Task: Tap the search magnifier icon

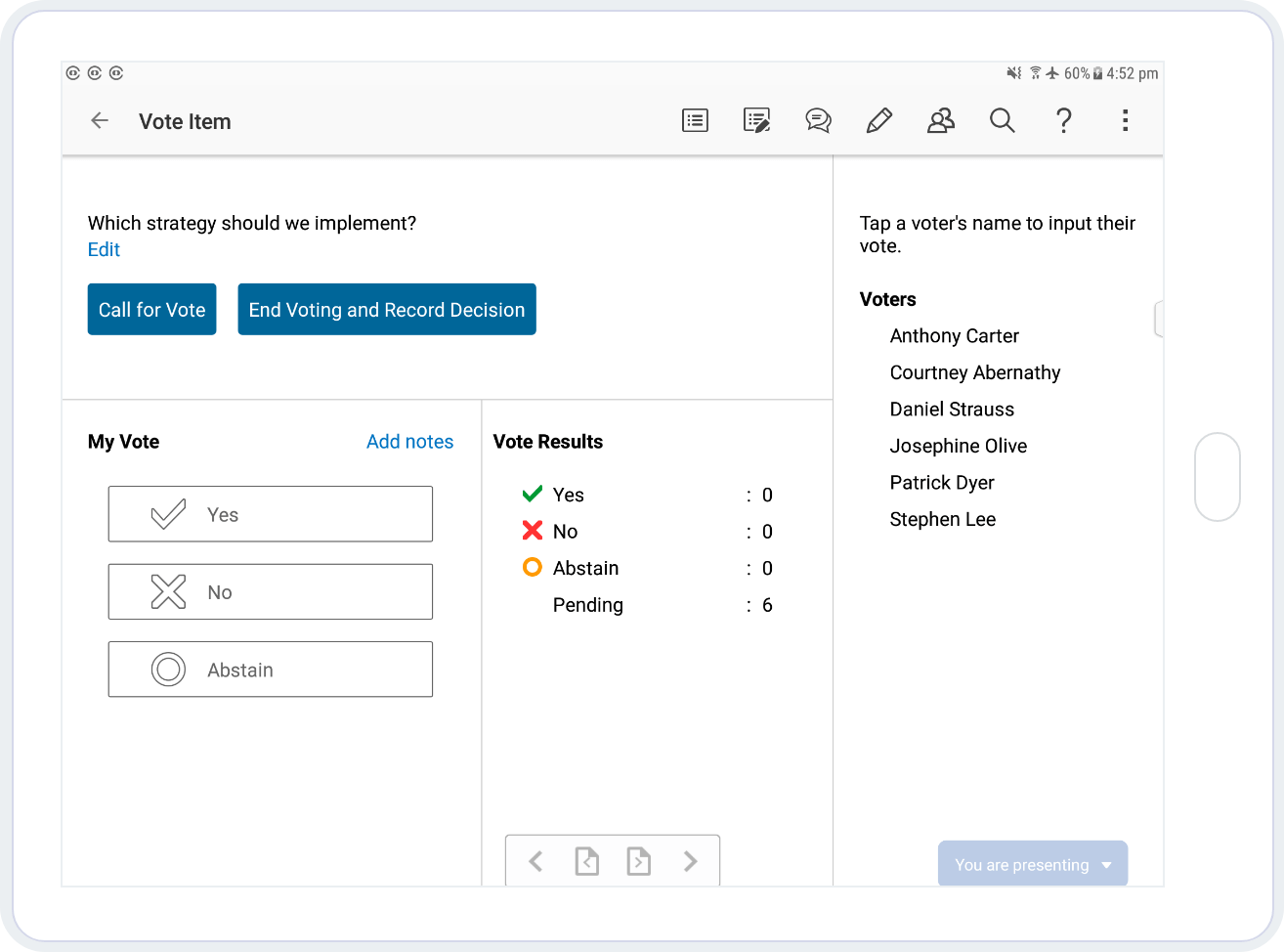Action: point(1002,121)
